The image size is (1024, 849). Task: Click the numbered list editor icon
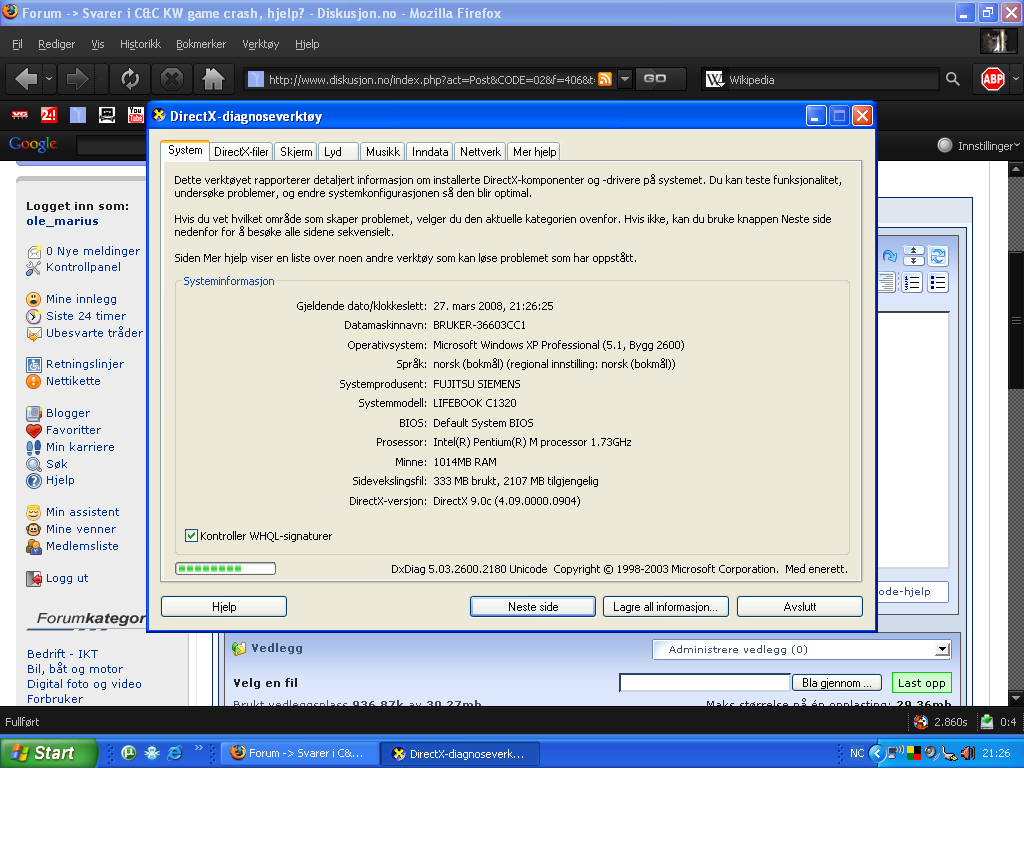click(912, 282)
